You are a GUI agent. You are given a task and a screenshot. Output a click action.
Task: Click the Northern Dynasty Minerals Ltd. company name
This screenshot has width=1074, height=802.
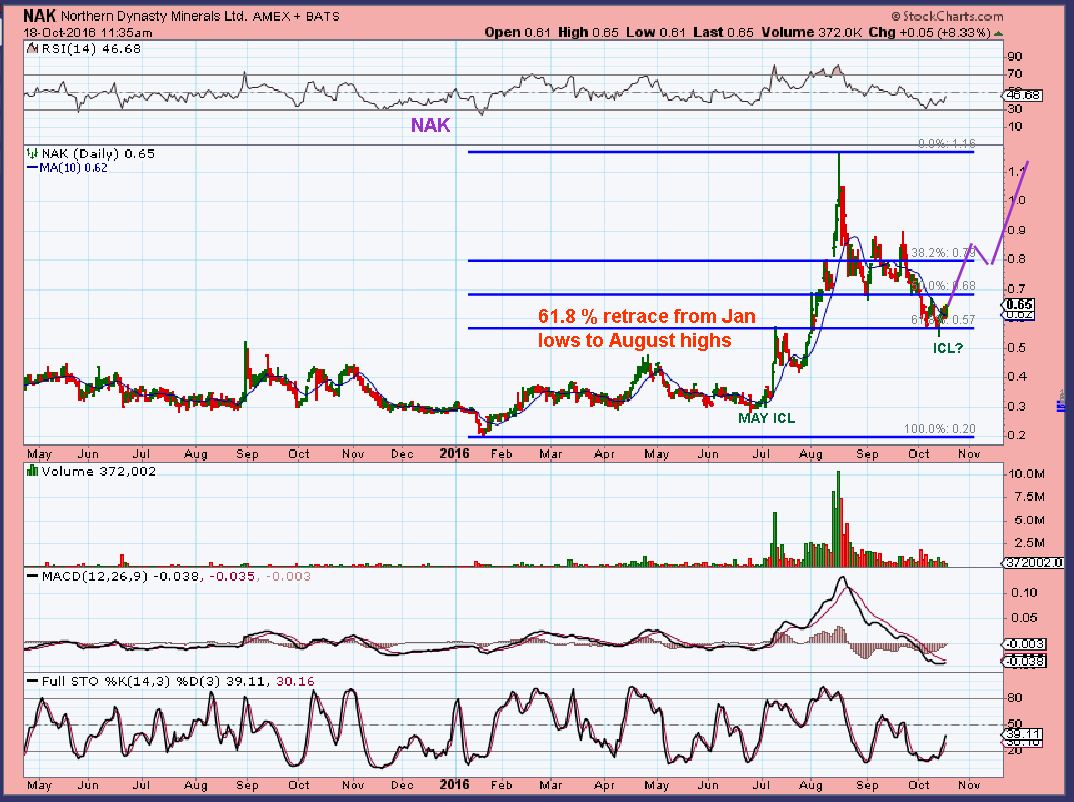tap(155, 16)
